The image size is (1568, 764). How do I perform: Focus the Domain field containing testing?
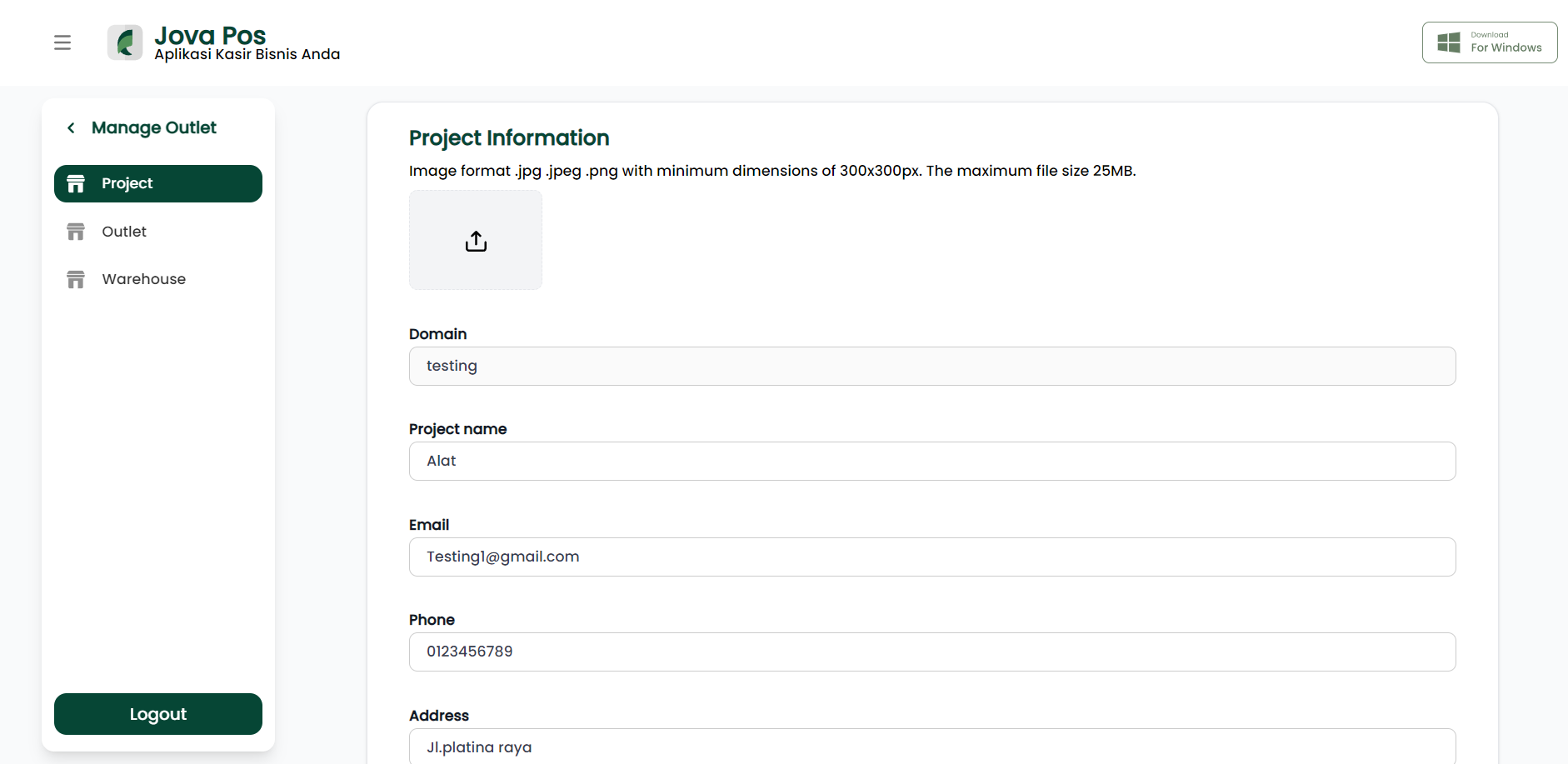tap(932, 366)
